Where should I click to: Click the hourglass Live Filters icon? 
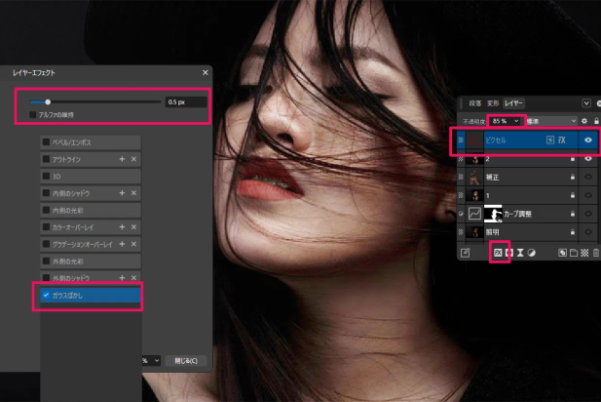[x=520, y=253]
